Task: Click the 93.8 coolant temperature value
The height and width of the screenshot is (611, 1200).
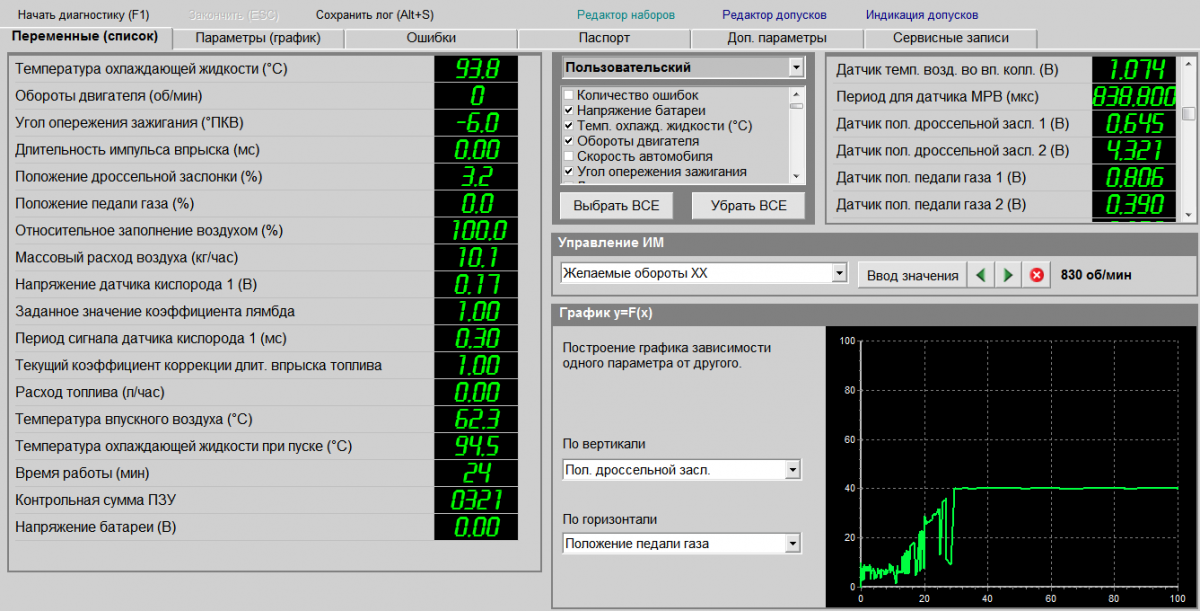Action: [477, 69]
